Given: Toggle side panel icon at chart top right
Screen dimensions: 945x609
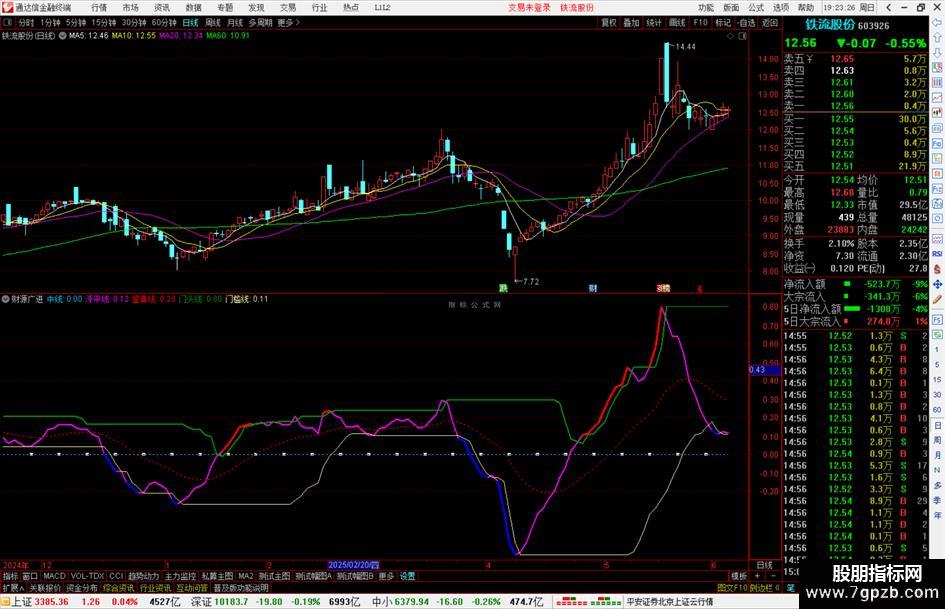Looking at the screenshot, I should (x=742, y=36).
